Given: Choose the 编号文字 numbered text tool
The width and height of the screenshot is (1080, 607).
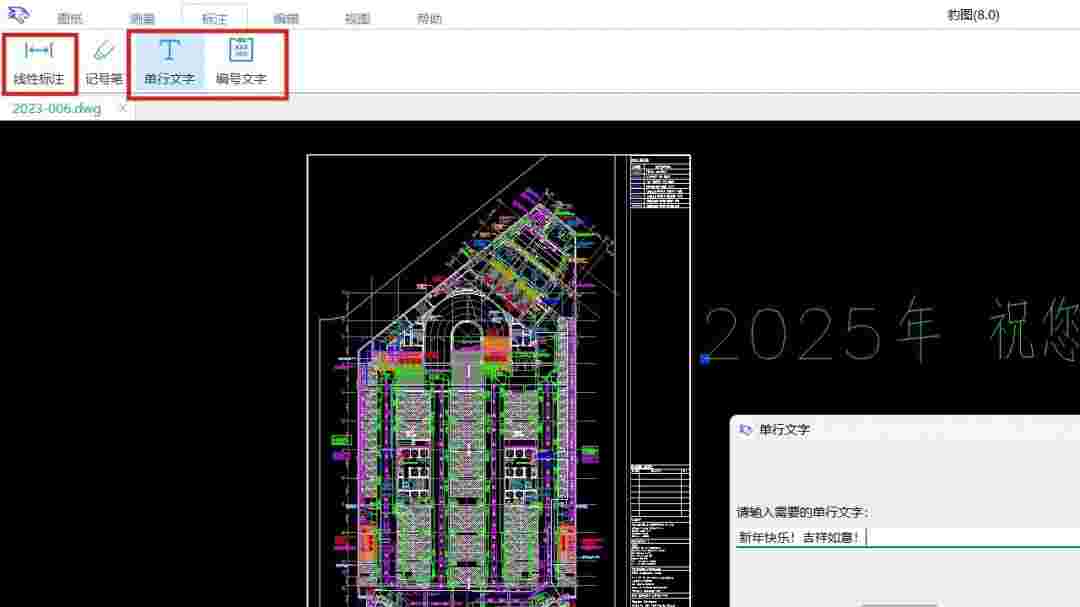Looking at the screenshot, I should tap(241, 63).
